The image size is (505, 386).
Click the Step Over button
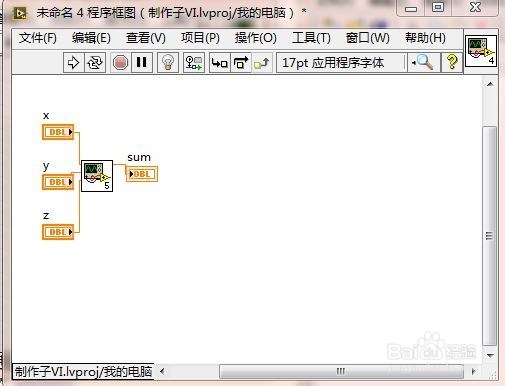pyautogui.click(x=241, y=62)
